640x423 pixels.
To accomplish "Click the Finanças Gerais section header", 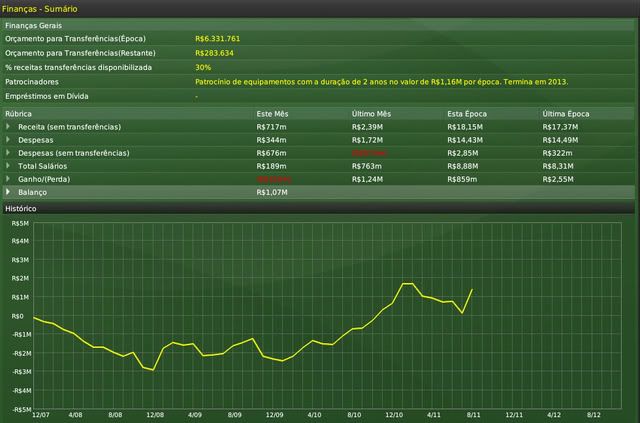I will click(33, 24).
